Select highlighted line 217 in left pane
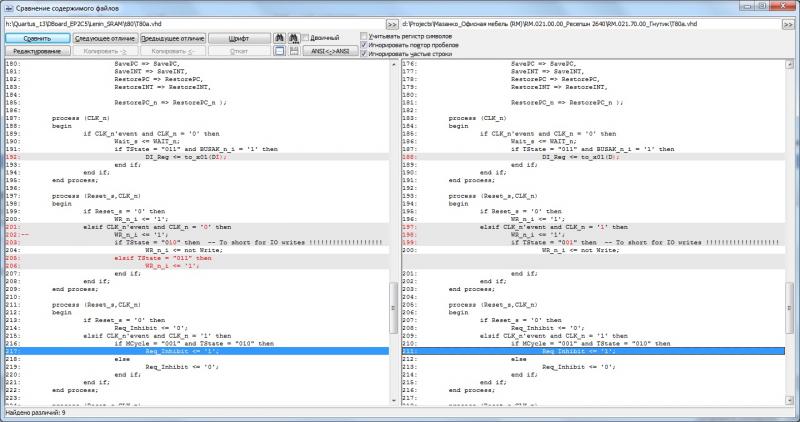 (200, 352)
